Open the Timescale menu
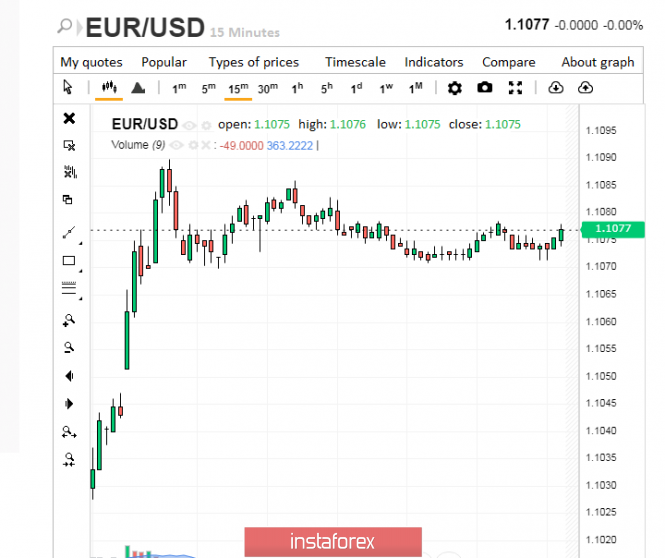This screenshot has width=665, height=558. (x=355, y=62)
